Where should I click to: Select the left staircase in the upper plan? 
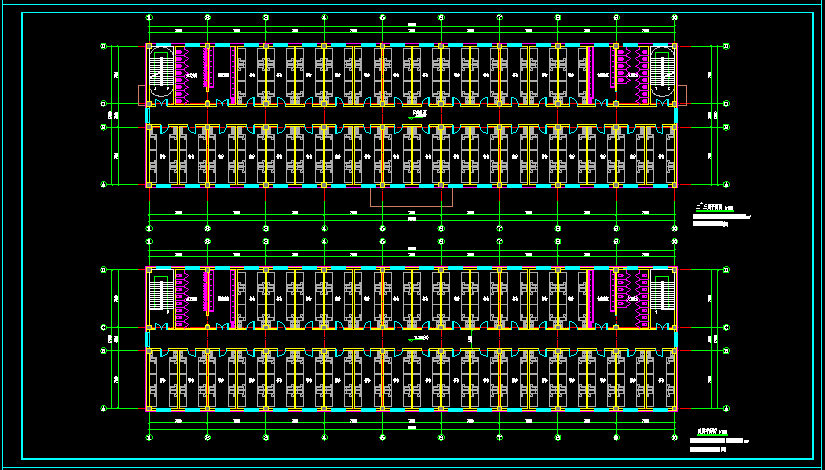pos(160,72)
